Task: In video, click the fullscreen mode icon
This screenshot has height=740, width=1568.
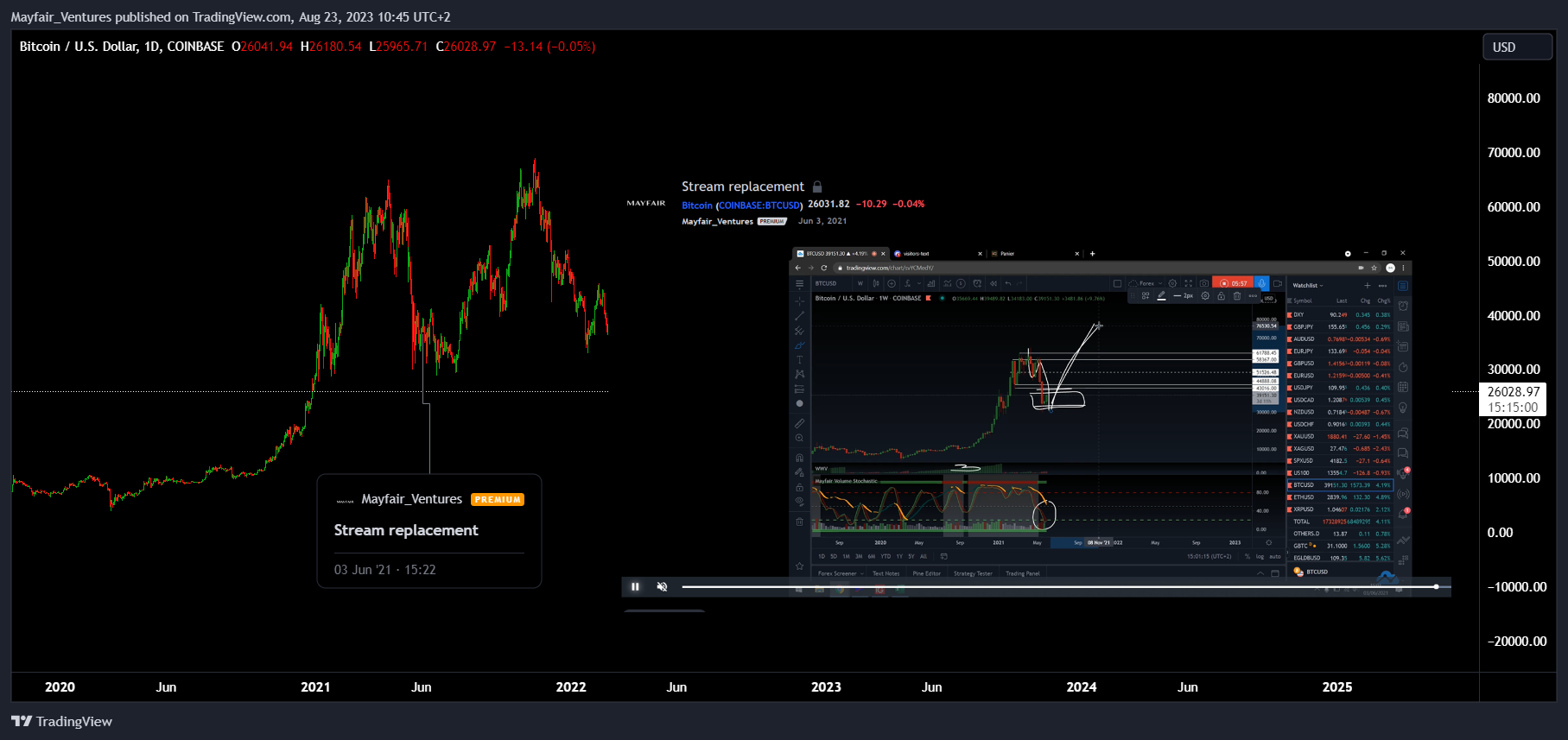Action: (1188, 283)
